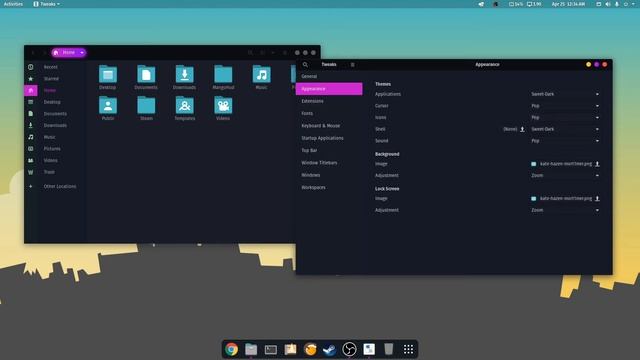The width and height of the screenshot is (640, 360).
Task: Open the dock Trash icon
Action: [389, 349]
